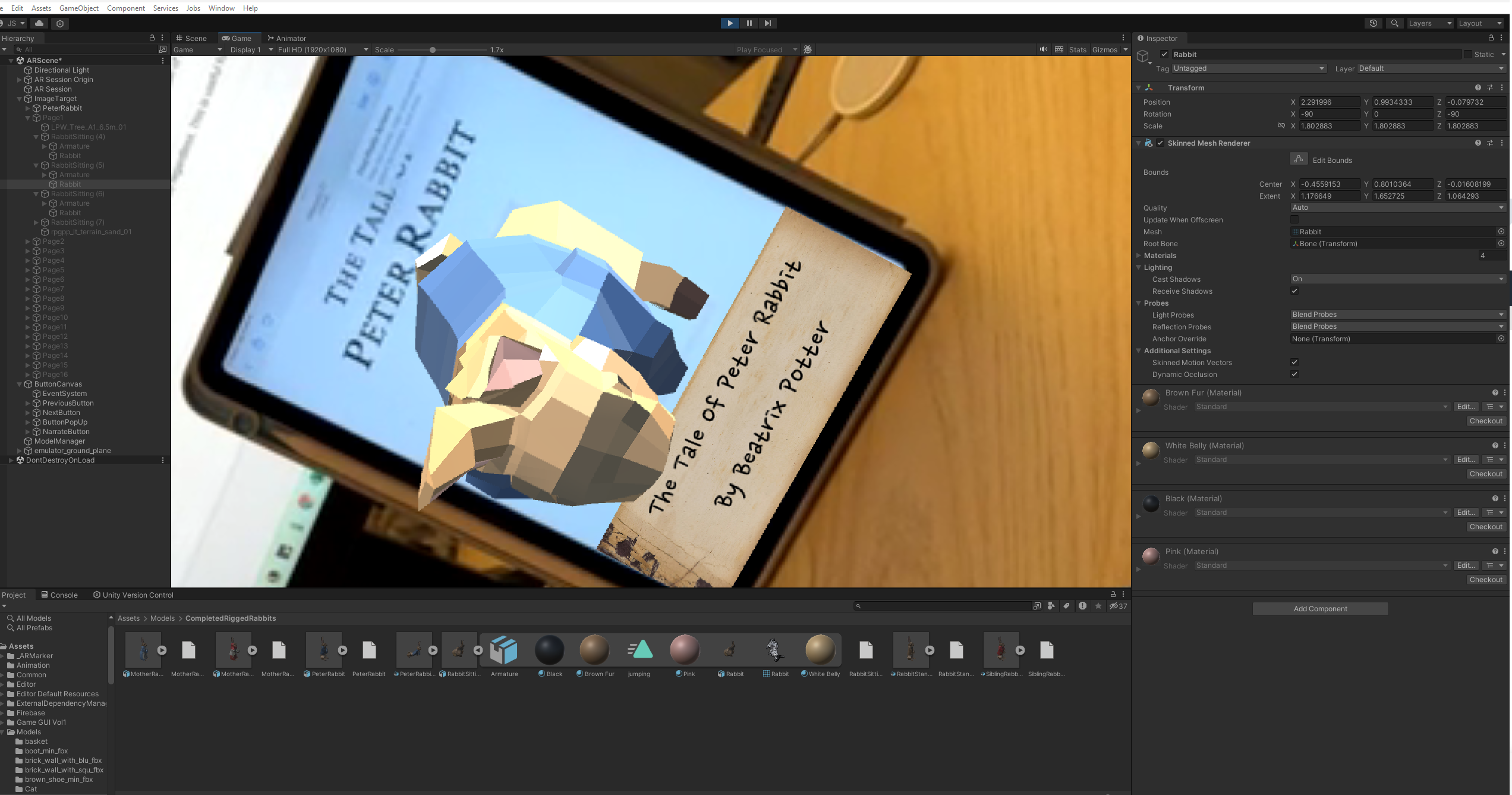Screen dimensions: 1512x795
Task: Mute audio in Game view
Action: click(x=1044, y=50)
